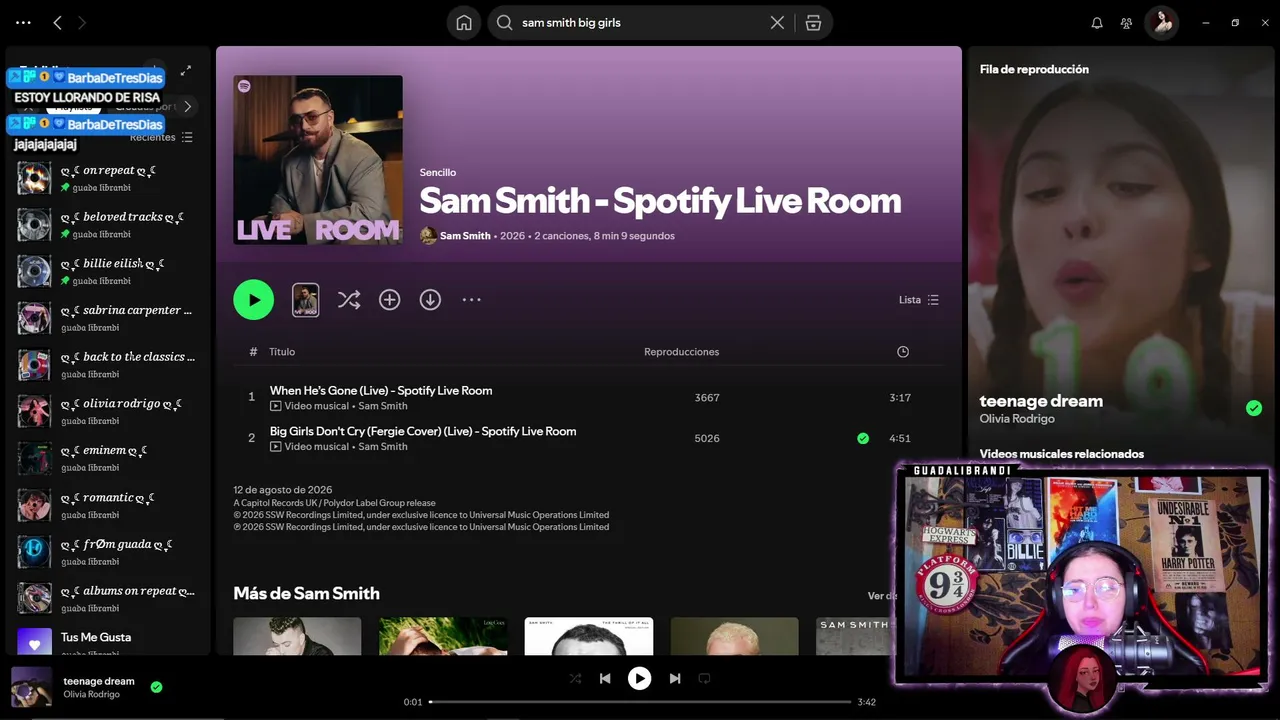The height and width of the screenshot is (720, 1280).
Task: Open the 'beloved tracks' playlist
Action: (x=108, y=225)
